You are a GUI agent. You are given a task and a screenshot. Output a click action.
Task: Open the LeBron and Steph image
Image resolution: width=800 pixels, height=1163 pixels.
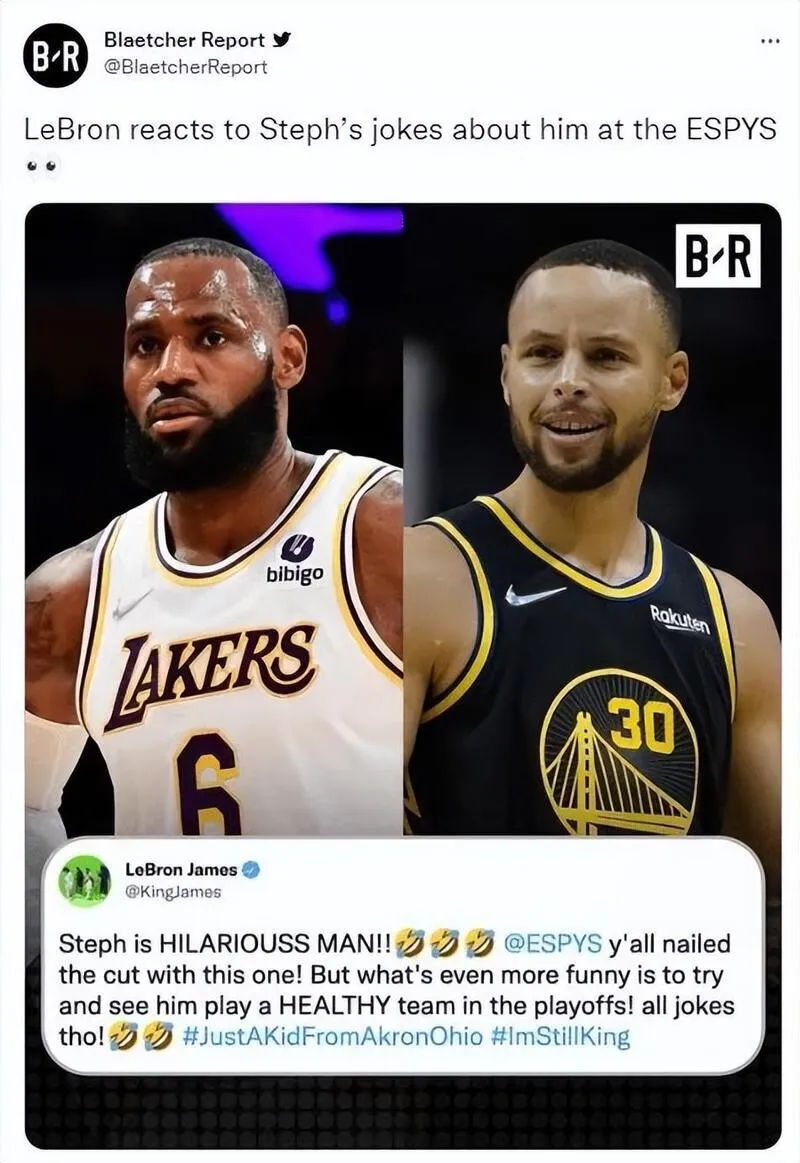pos(403,675)
